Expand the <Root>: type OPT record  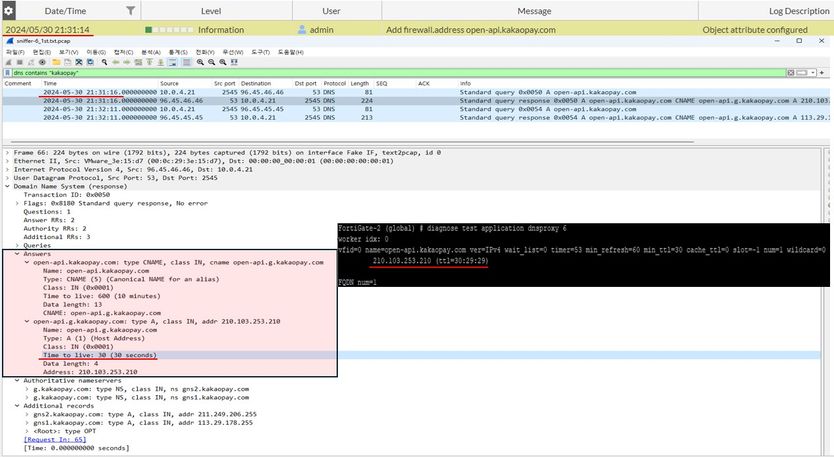tap(27, 431)
